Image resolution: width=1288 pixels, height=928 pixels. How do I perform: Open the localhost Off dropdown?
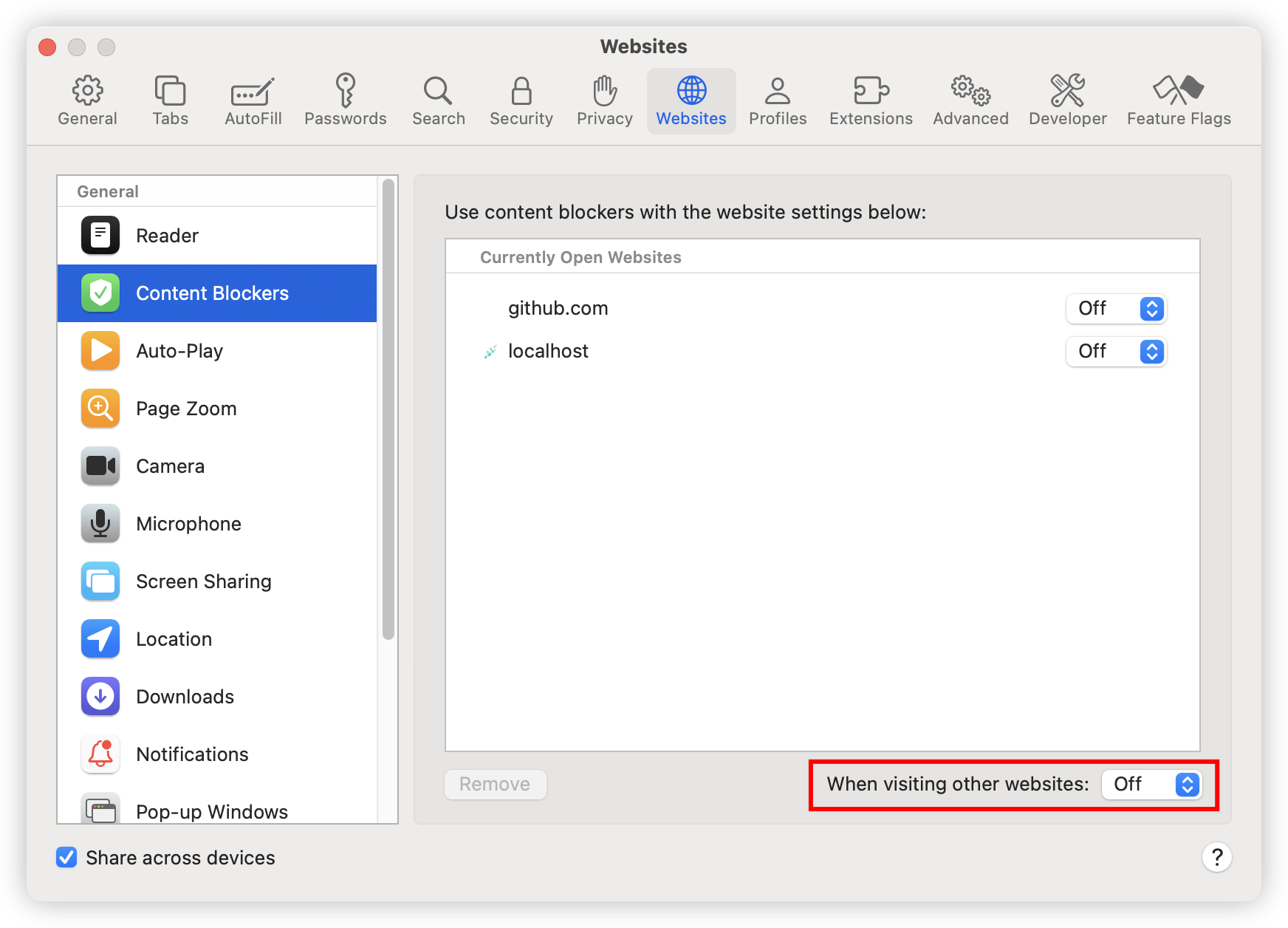(x=1116, y=352)
